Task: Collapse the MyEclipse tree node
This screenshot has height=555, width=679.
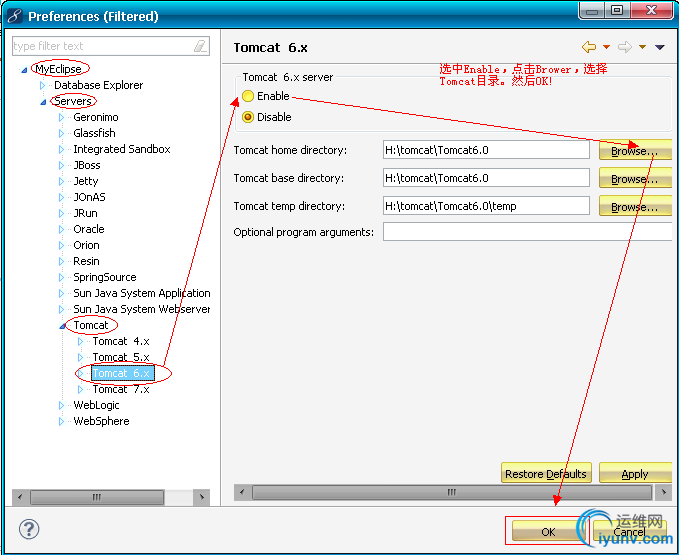Action: click(x=24, y=70)
